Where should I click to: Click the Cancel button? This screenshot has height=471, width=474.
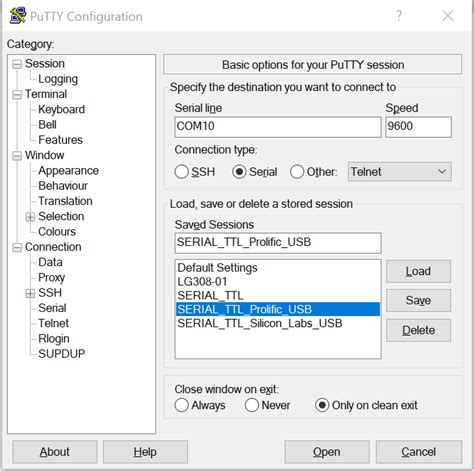[419, 452]
